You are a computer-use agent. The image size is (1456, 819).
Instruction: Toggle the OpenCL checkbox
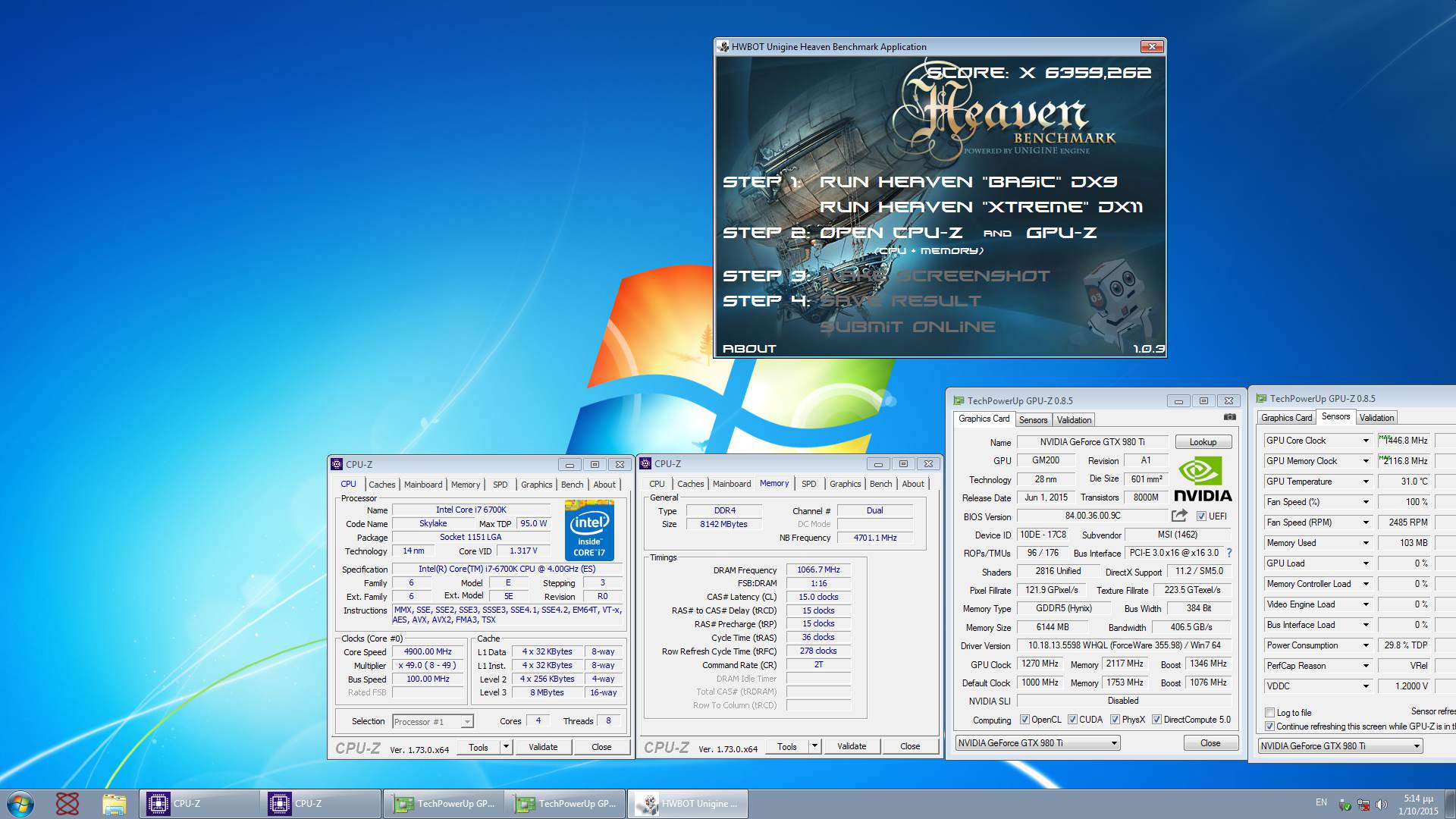[1025, 720]
